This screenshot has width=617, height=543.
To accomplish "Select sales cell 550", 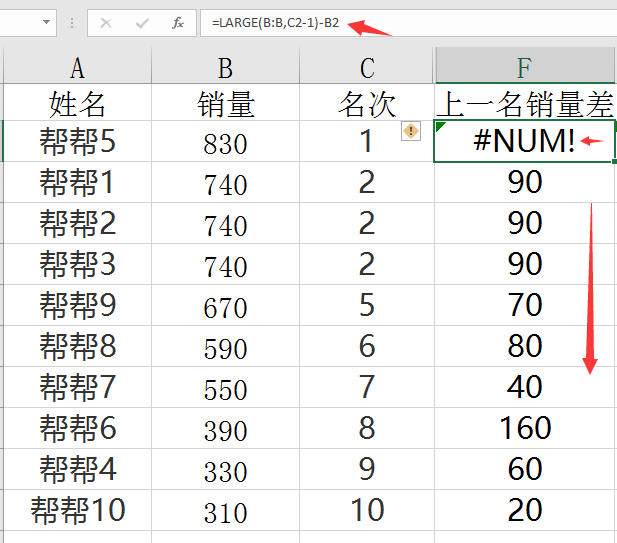I will 225,387.
